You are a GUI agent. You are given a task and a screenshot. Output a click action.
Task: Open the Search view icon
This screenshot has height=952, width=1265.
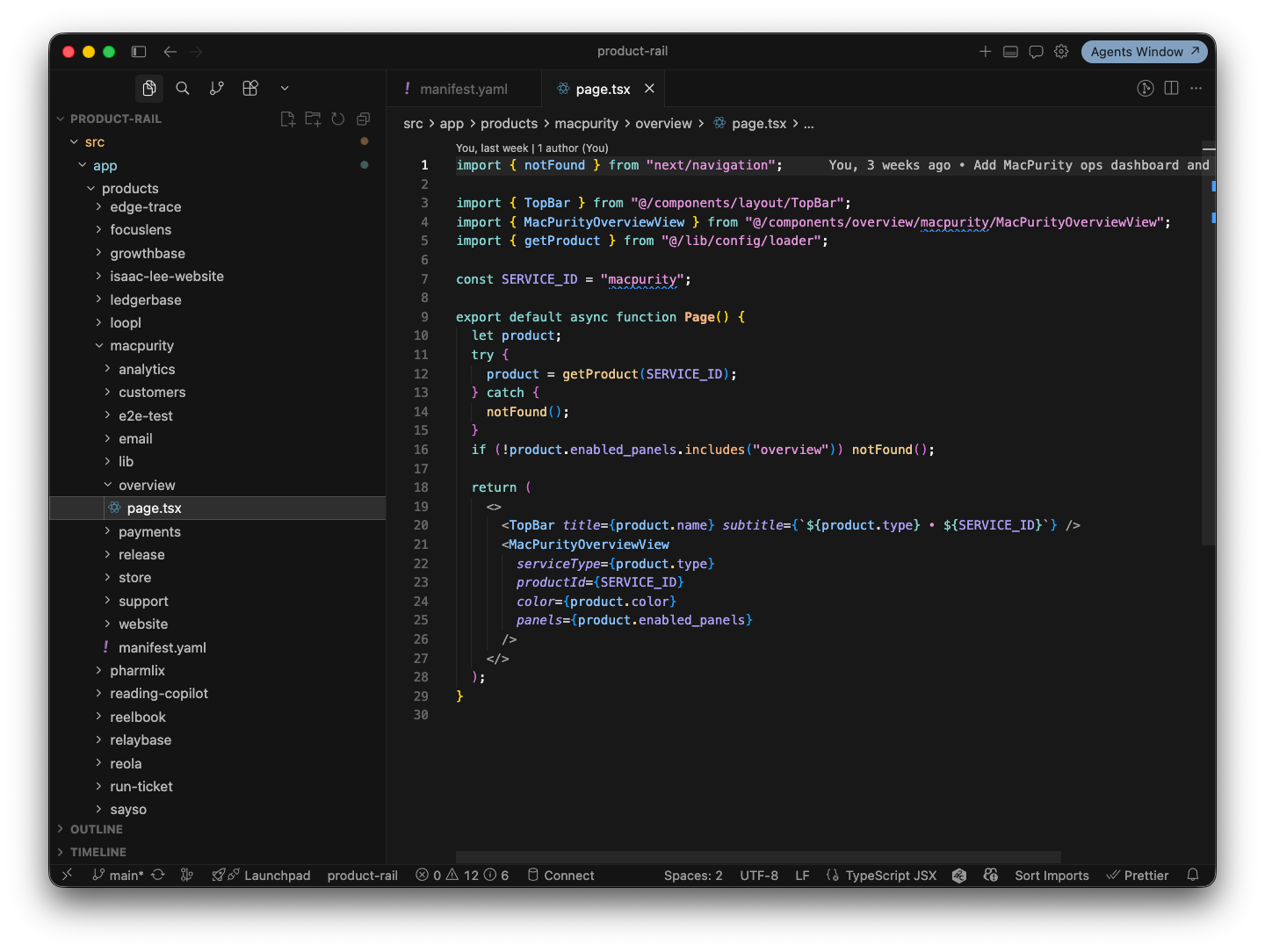point(183,88)
